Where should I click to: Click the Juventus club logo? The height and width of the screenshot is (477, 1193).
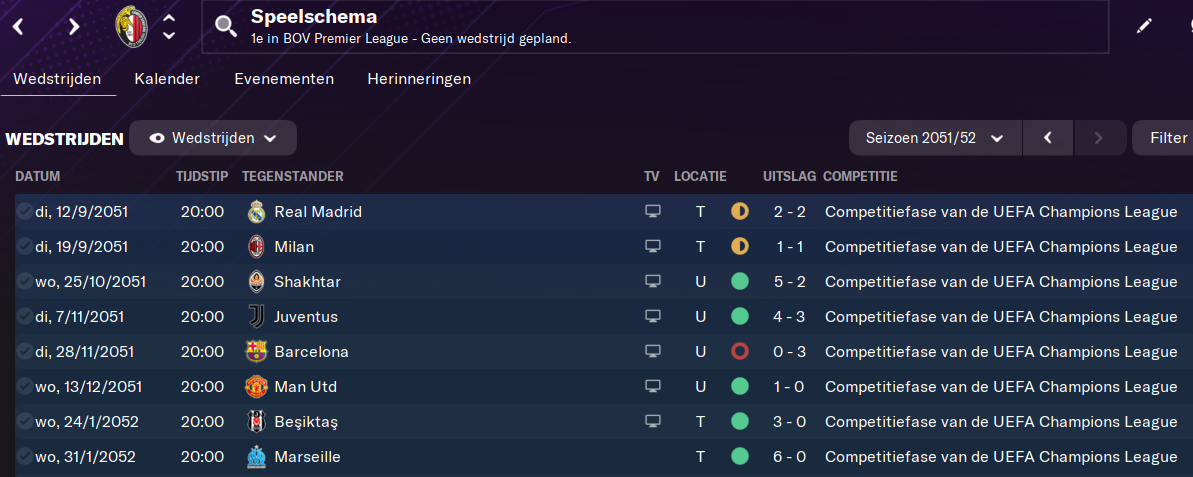coord(256,317)
